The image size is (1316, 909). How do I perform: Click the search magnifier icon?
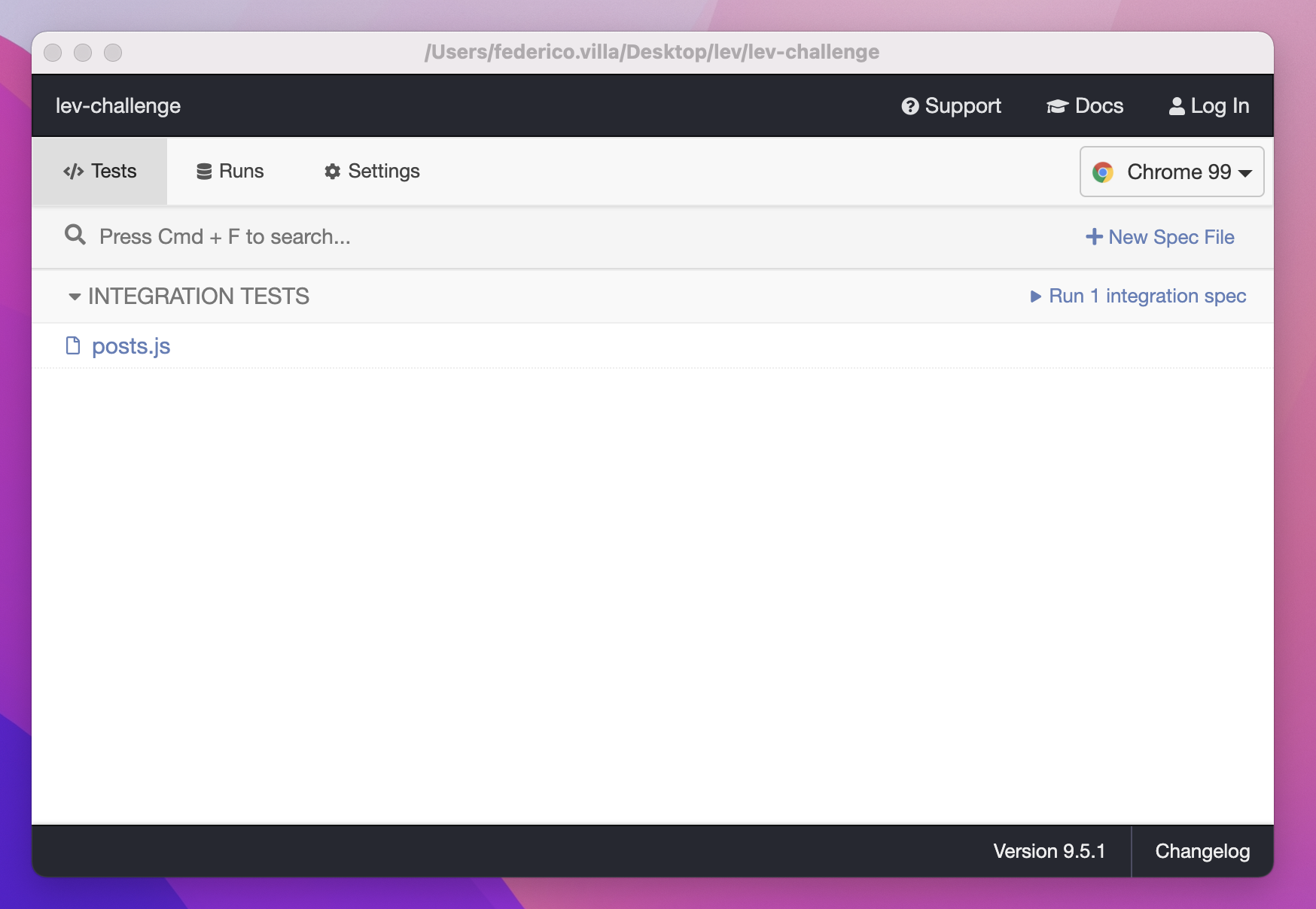[x=75, y=235]
